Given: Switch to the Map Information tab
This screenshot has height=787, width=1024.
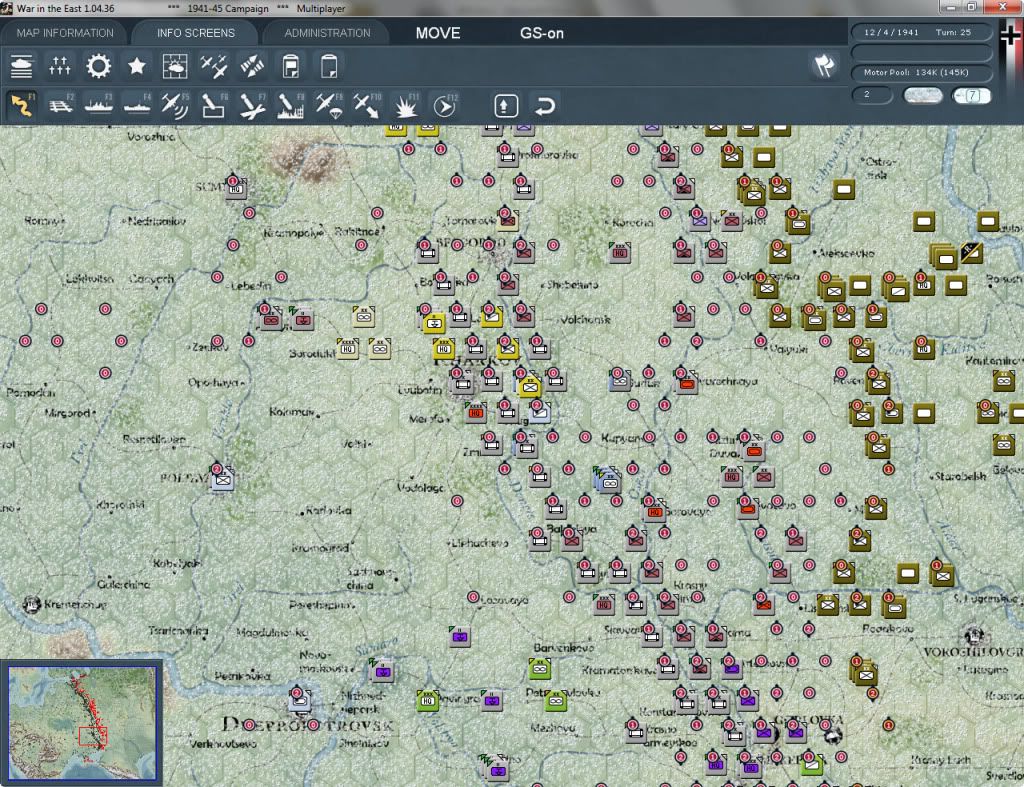Looking at the screenshot, I should pyautogui.click(x=65, y=33).
